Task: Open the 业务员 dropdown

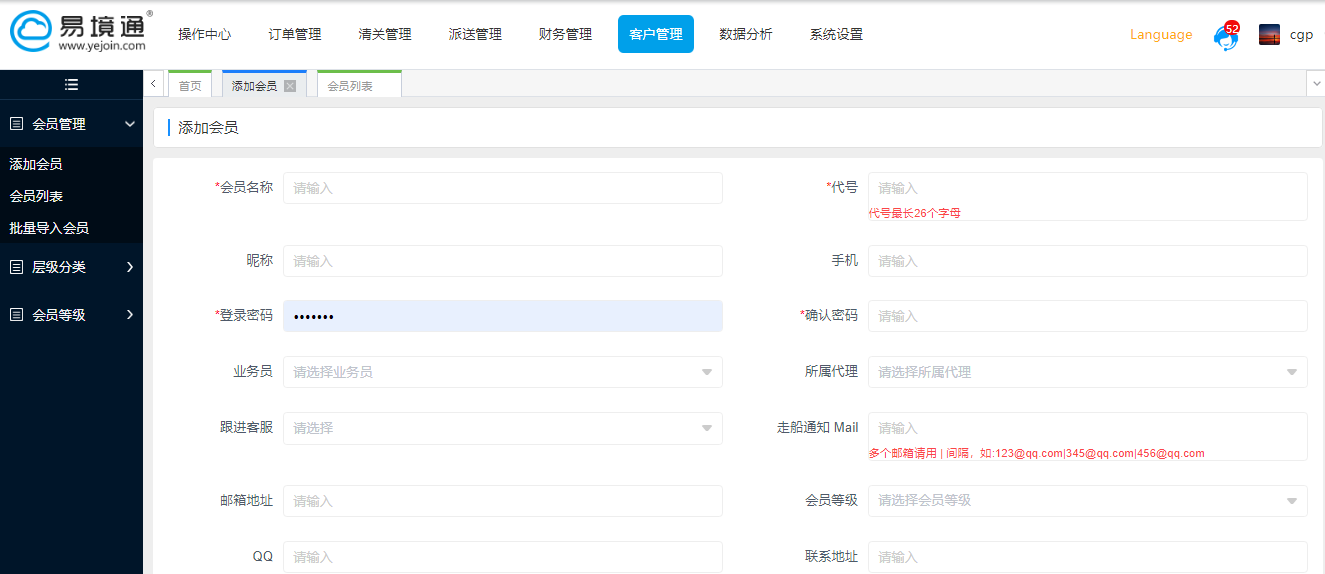Action: pyautogui.click(x=502, y=372)
